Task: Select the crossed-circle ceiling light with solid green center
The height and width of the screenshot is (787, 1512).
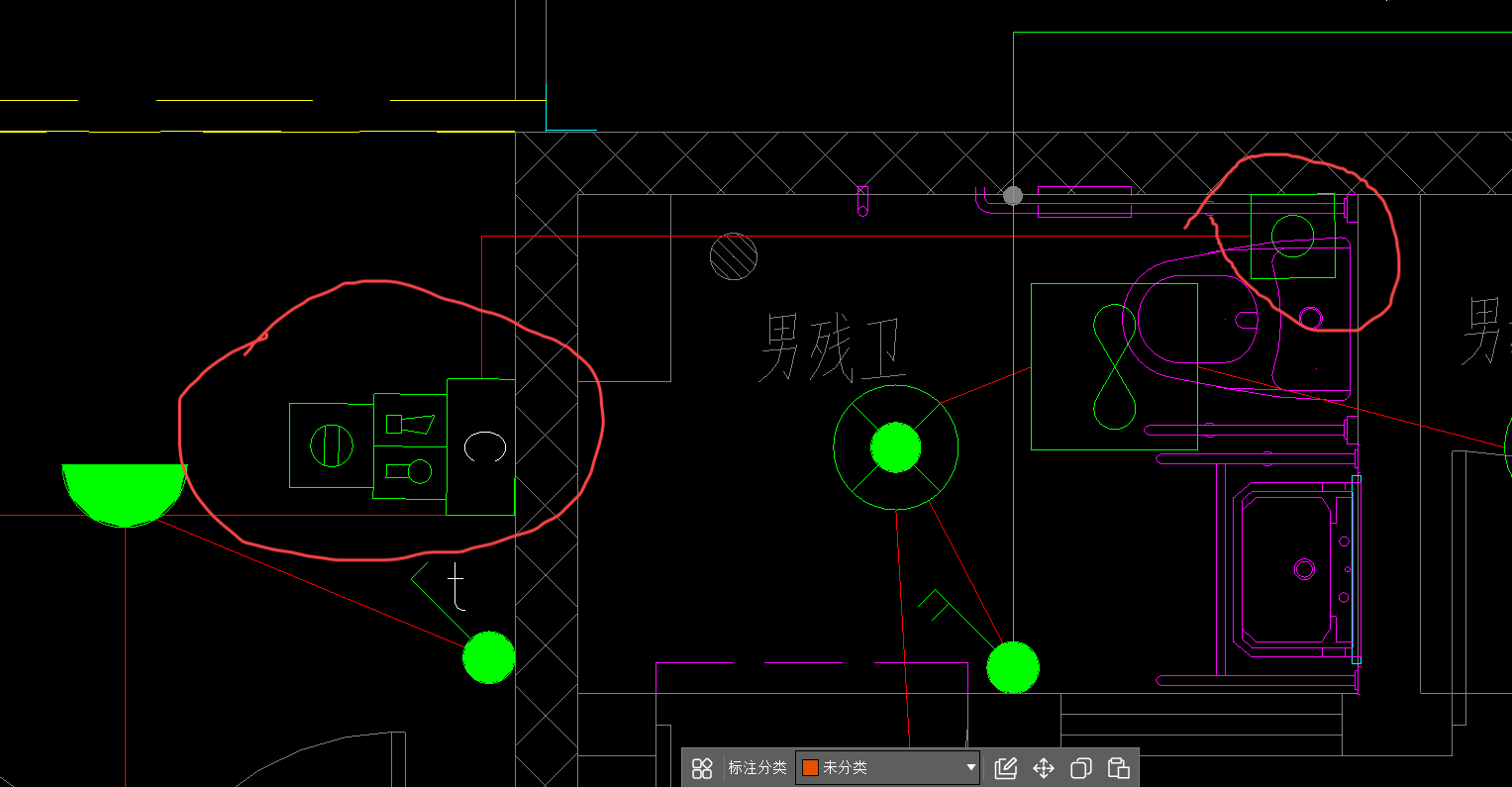Action: pos(896,447)
